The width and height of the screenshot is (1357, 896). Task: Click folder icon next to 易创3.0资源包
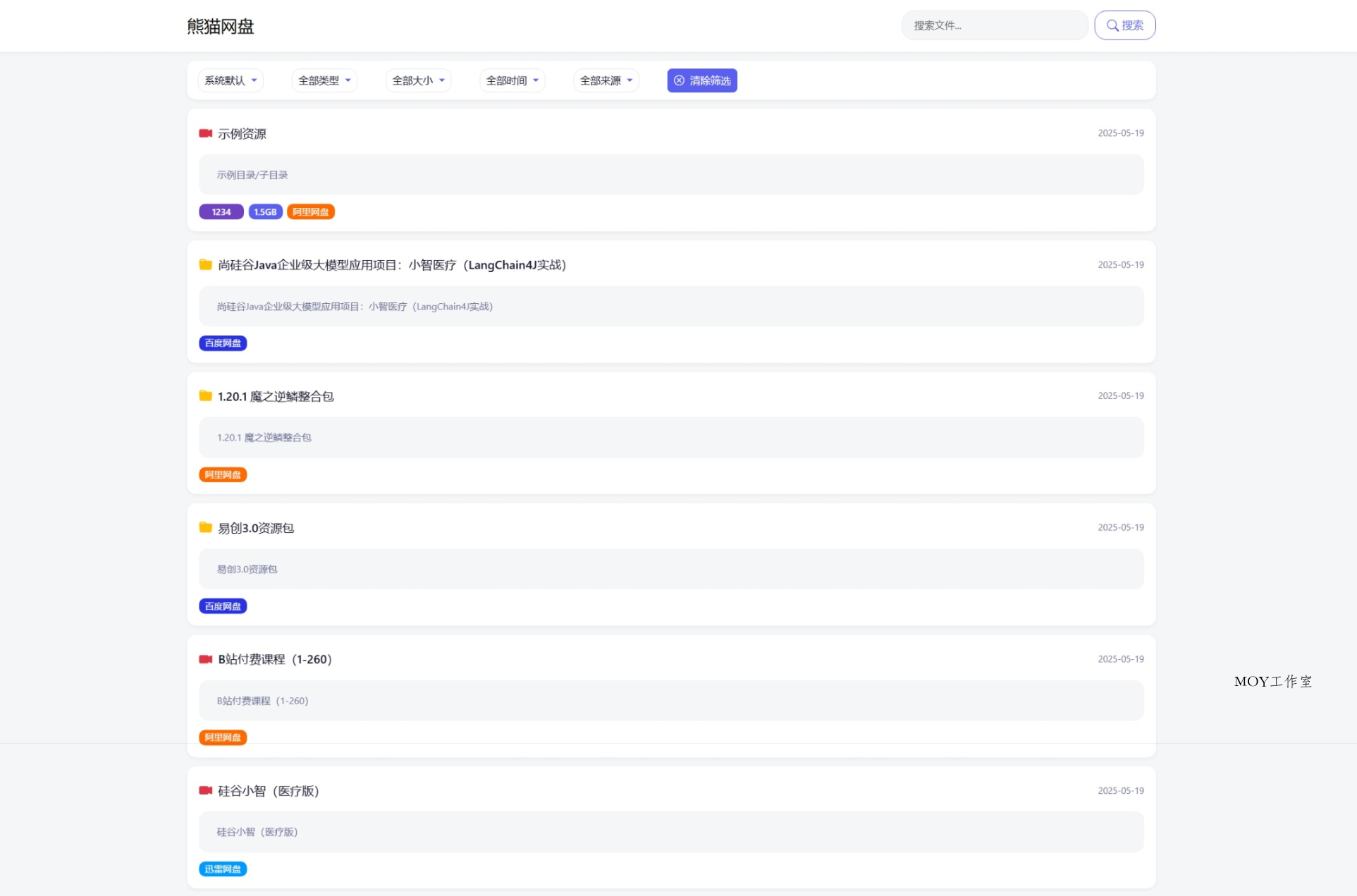click(205, 527)
